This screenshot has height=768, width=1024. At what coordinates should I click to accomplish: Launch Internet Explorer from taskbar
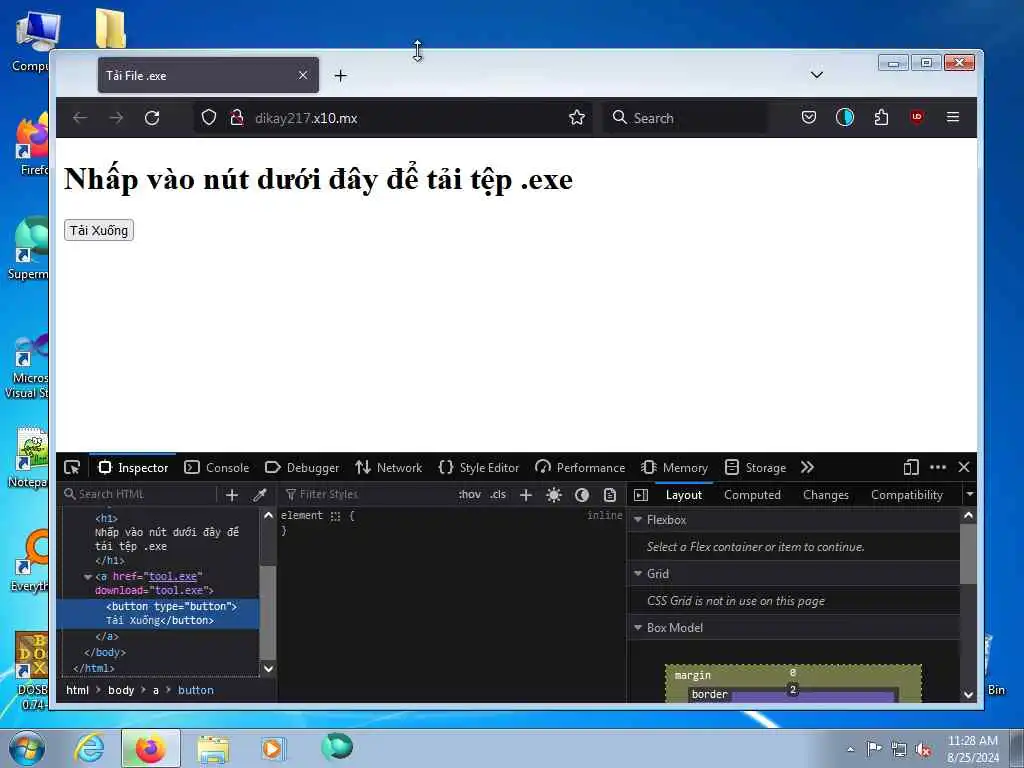89,748
